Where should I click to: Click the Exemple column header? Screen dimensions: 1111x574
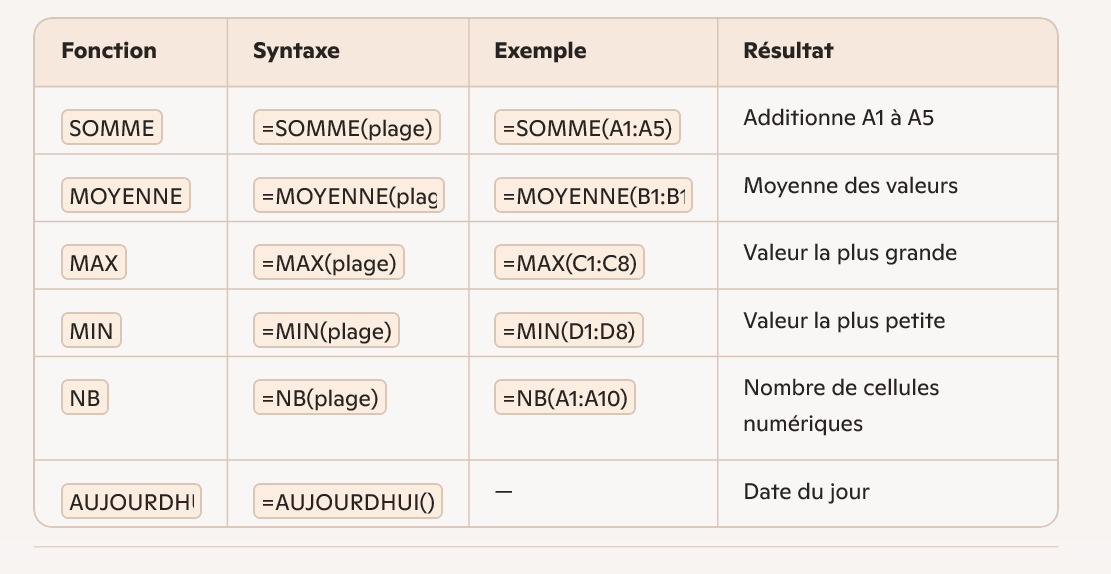point(540,51)
